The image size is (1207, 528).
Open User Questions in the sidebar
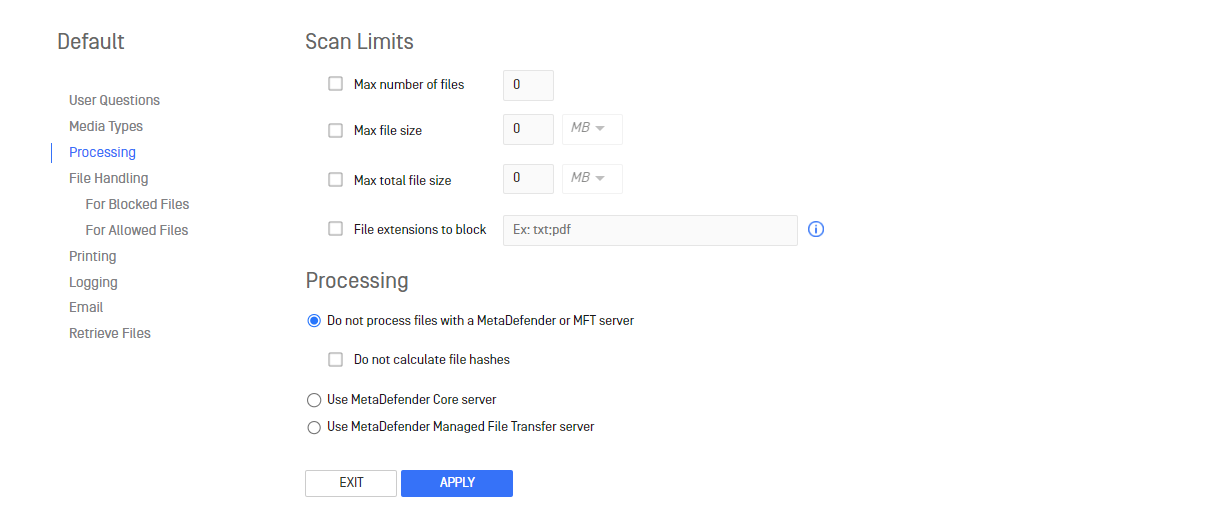point(114,100)
